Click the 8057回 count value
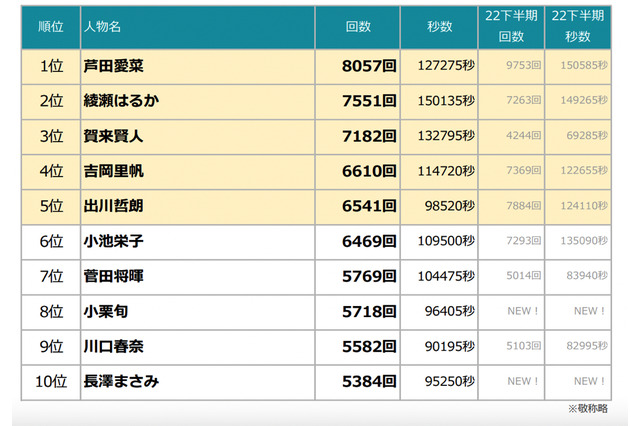Screen dimensions: 640x426 (369, 66)
